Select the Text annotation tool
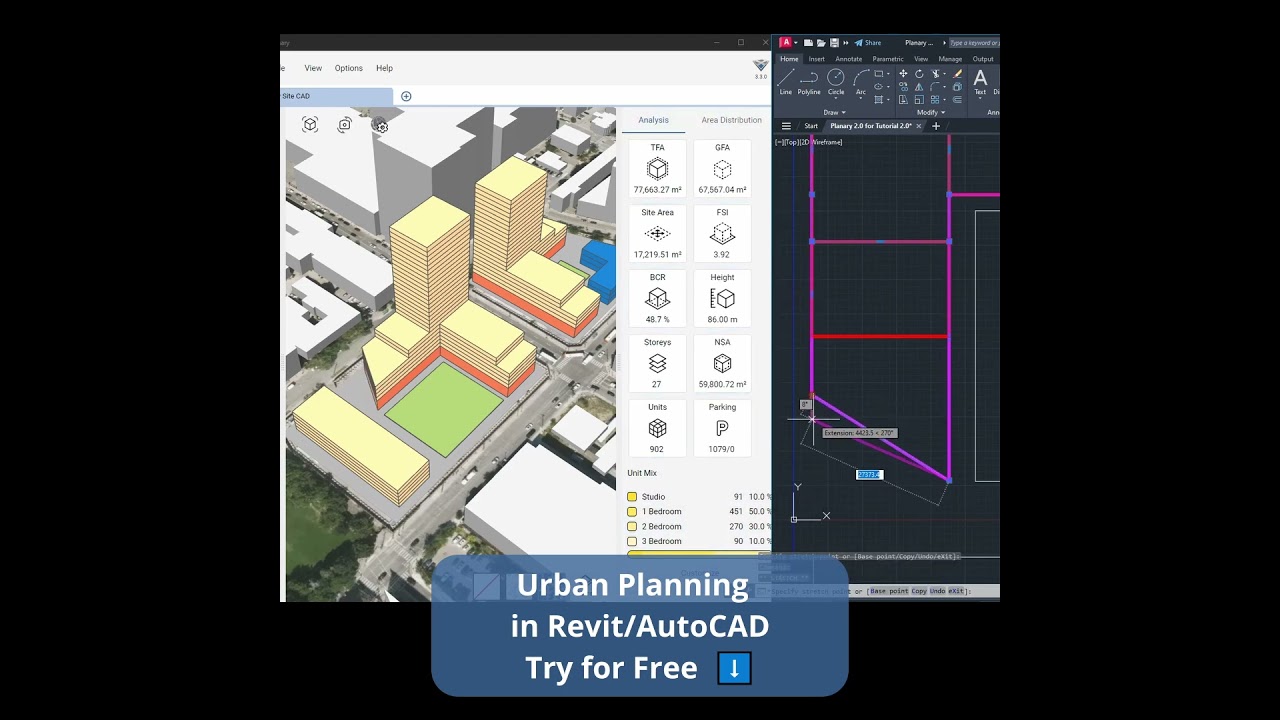 coord(980,81)
